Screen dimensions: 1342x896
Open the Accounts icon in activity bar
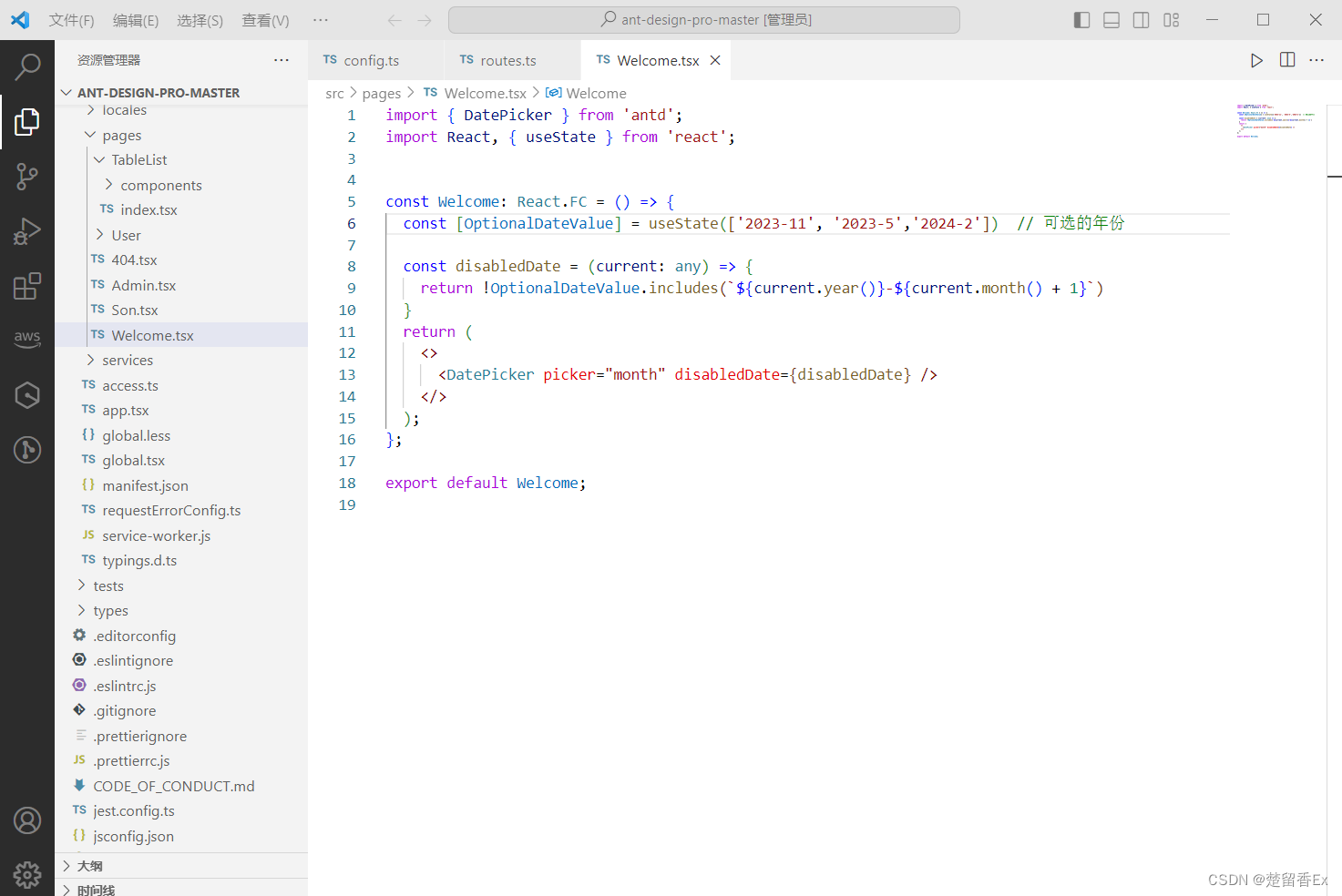click(27, 820)
